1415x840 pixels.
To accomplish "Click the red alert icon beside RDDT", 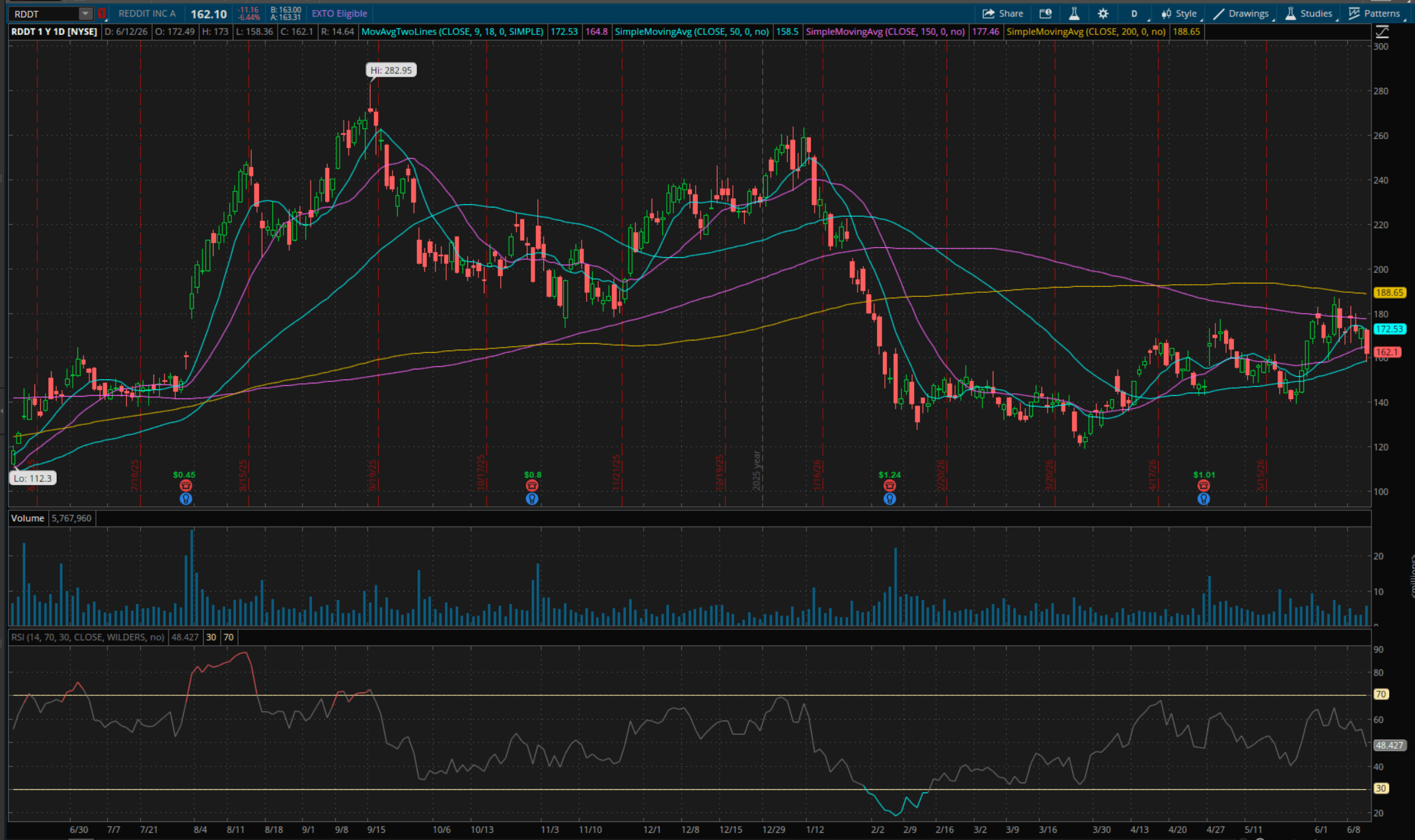I will coord(102,13).
